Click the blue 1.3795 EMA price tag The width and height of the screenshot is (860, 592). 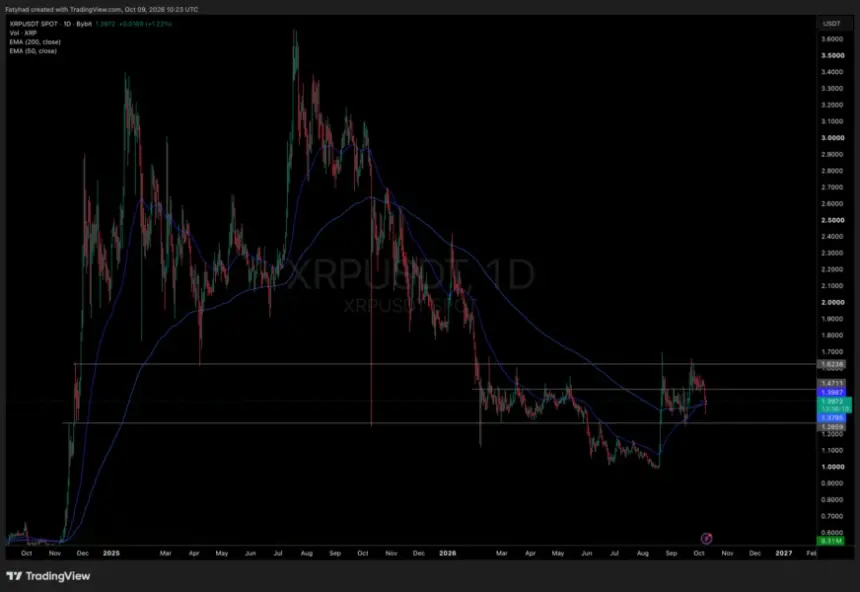click(x=831, y=418)
